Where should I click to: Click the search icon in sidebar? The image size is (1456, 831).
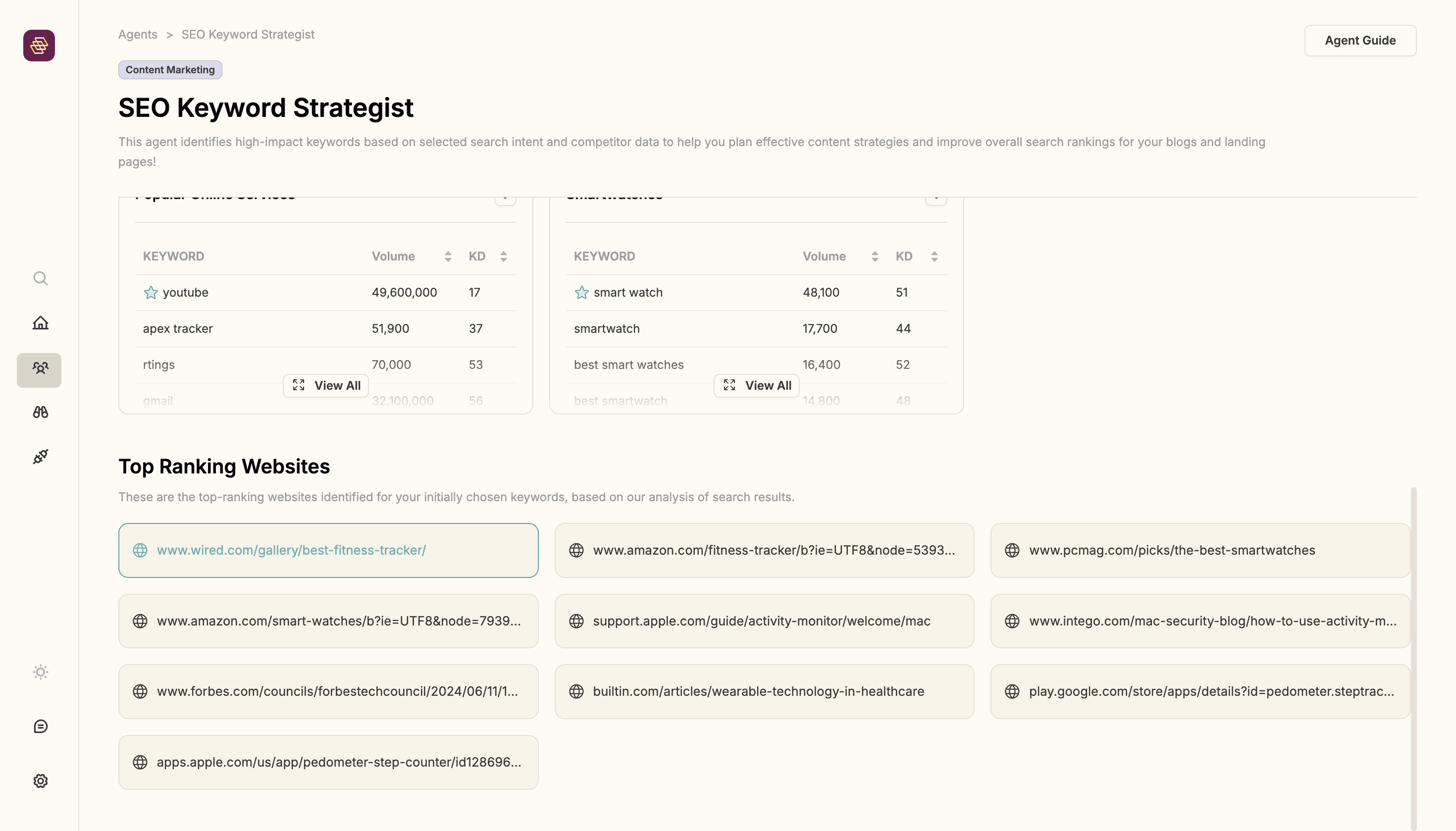coord(40,278)
